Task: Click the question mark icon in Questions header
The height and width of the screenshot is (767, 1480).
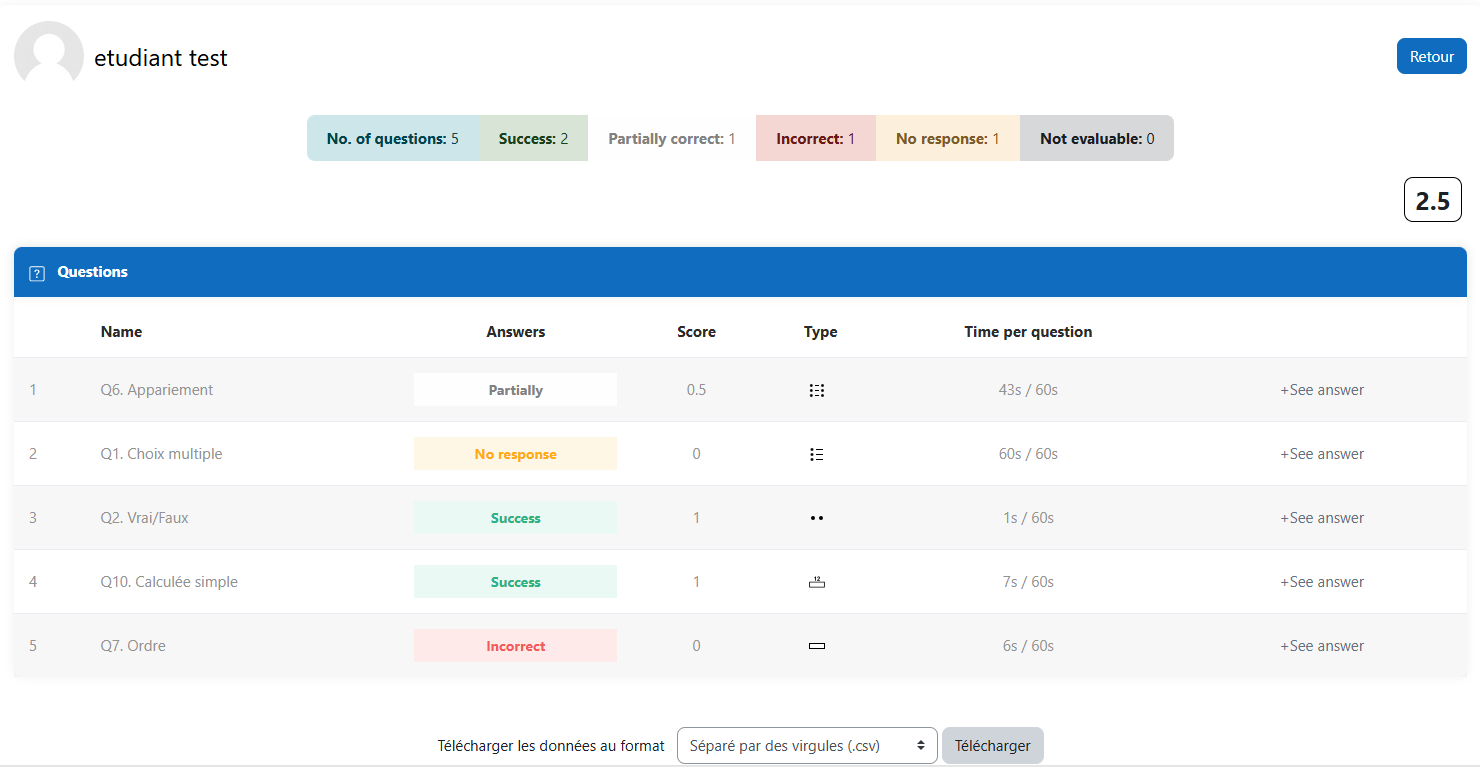Action: pos(37,273)
